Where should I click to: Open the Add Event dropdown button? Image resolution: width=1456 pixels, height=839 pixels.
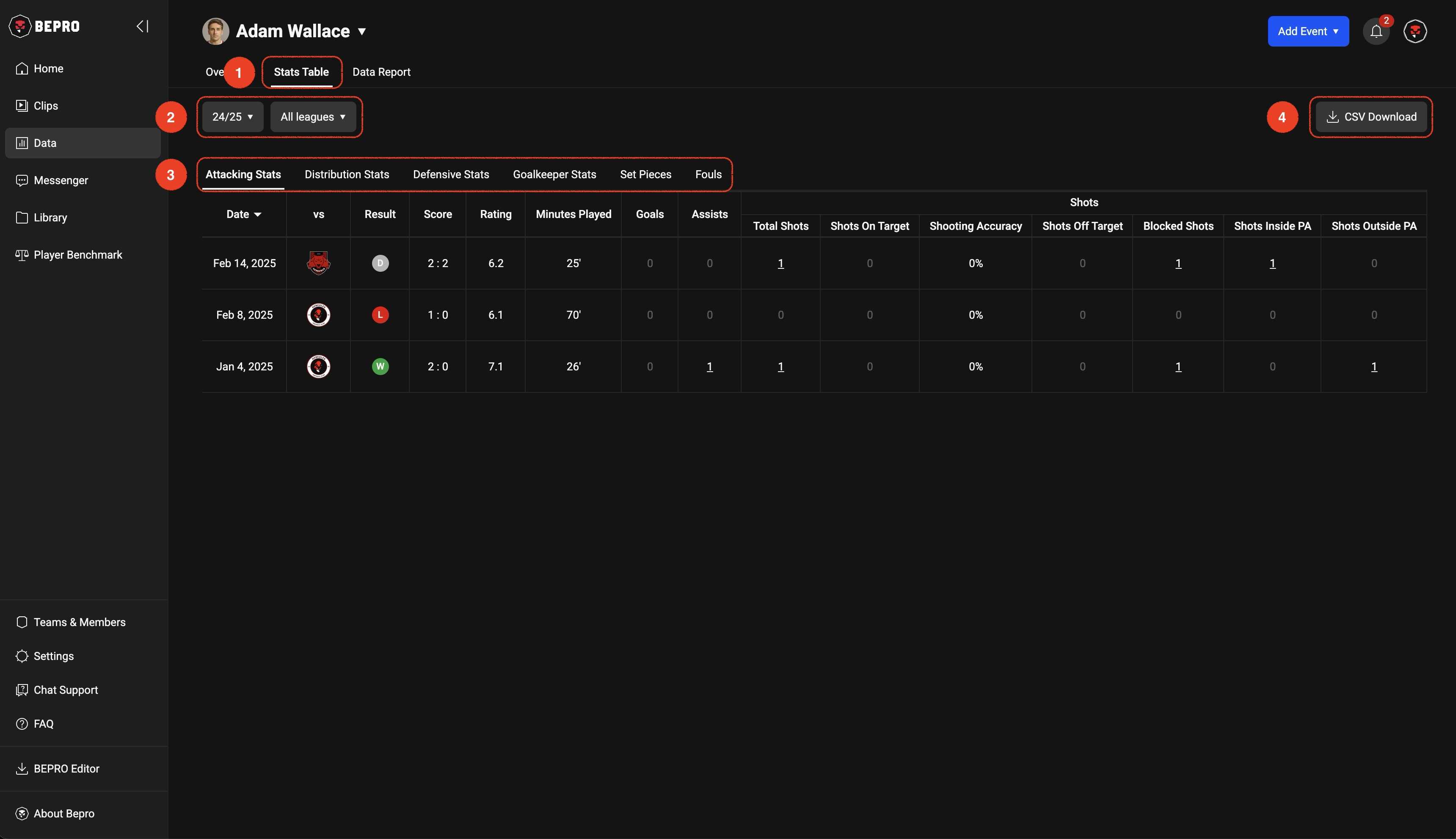[1307, 32]
